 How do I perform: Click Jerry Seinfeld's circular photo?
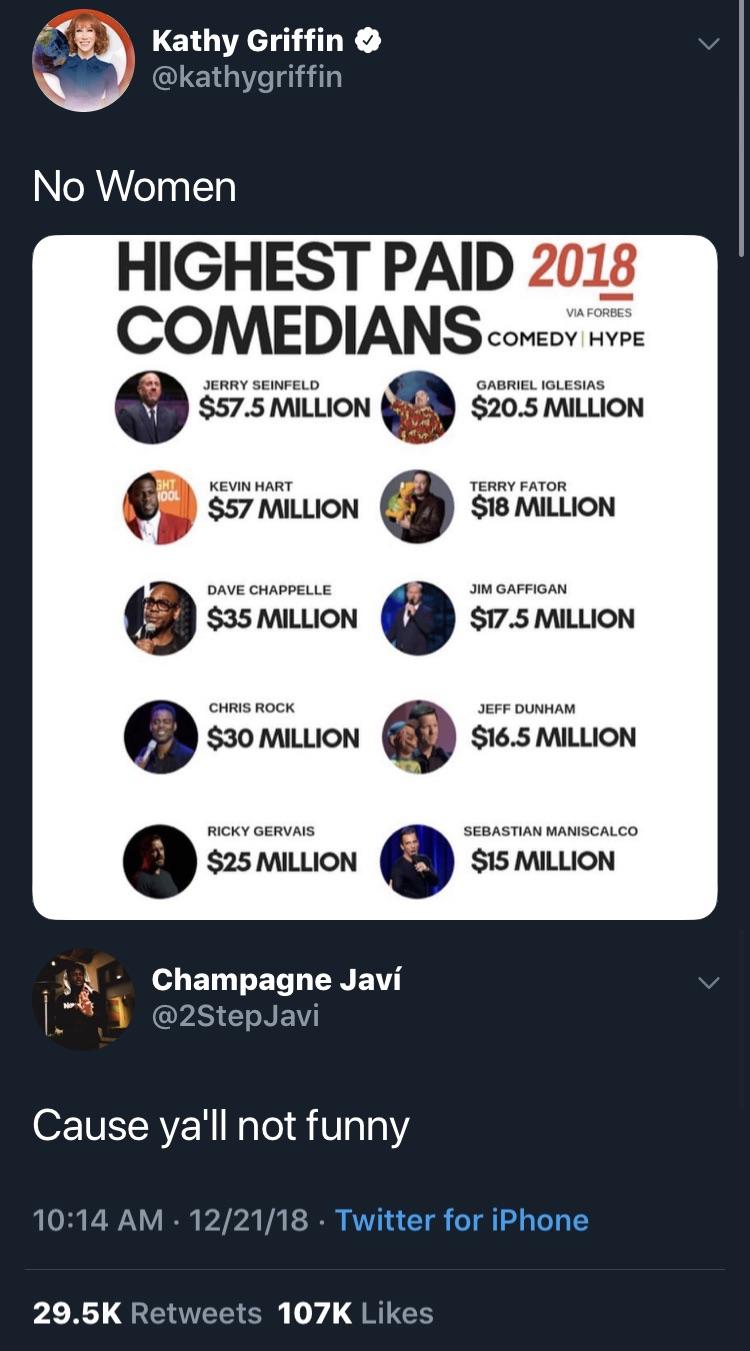tap(152, 407)
